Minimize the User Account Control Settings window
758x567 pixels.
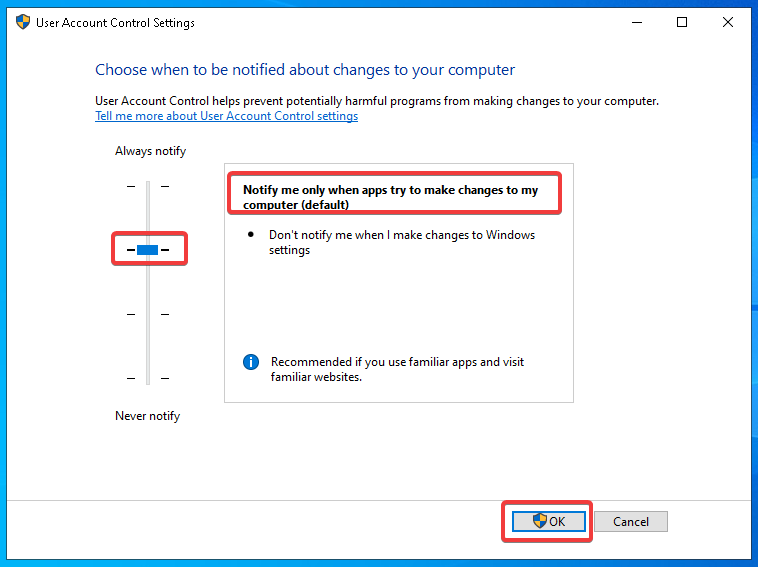click(637, 22)
